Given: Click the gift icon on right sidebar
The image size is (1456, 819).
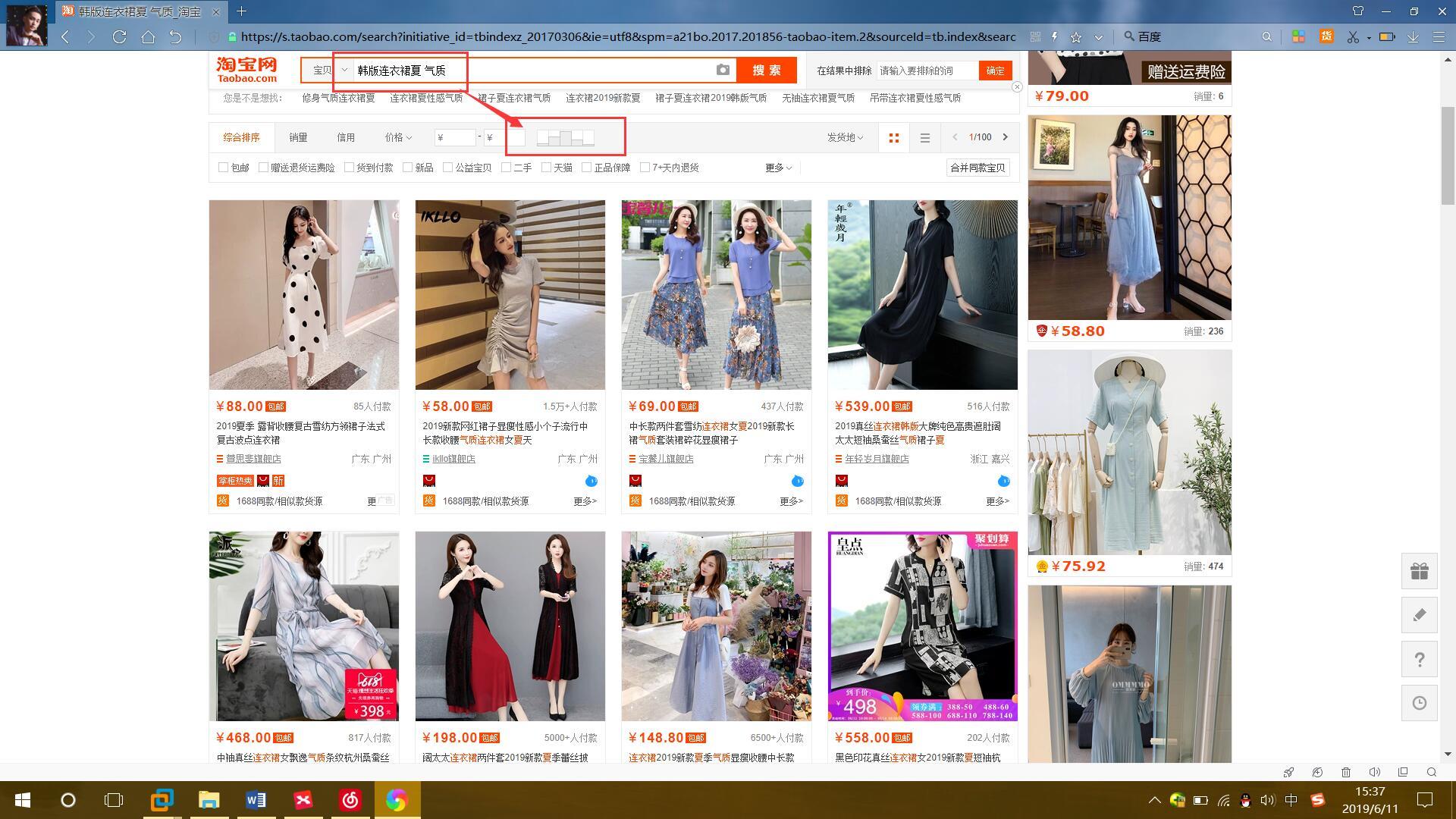Looking at the screenshot, I should pos(1419,571).
